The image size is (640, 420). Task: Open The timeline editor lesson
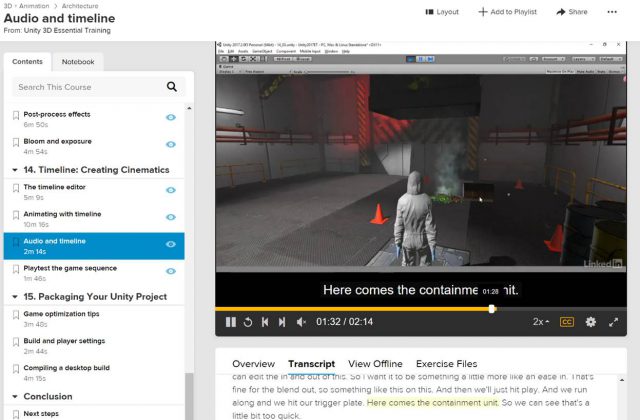[x=55, y=187]
